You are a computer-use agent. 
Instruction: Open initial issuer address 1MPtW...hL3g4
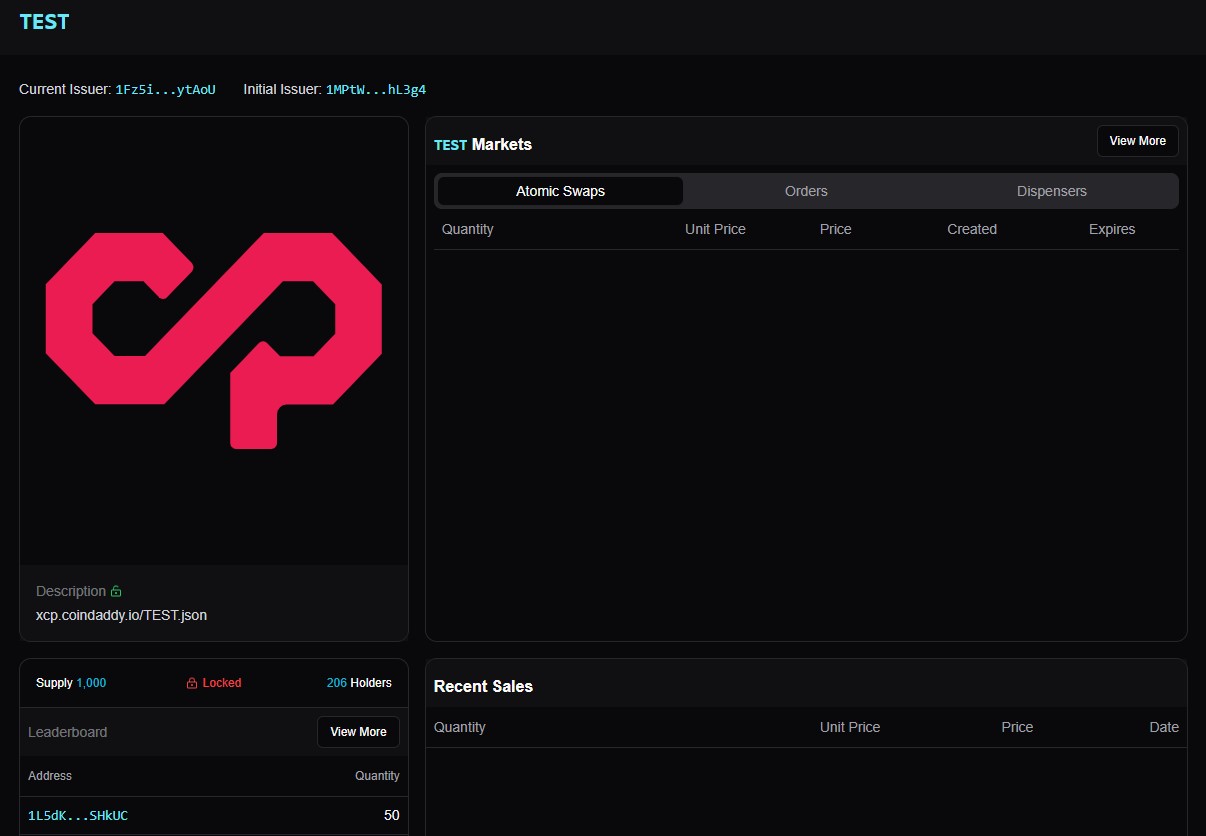(376, 90)
